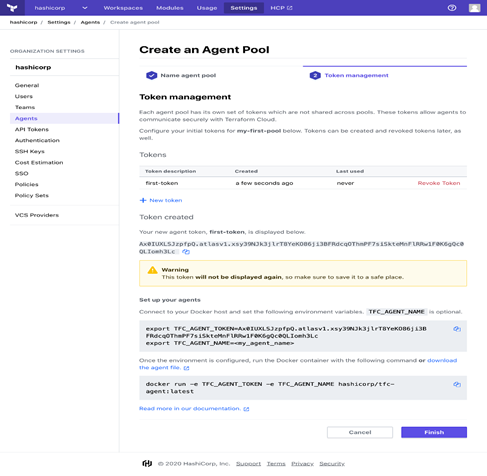This screenshot has height=476, width=487.
Task: Select Agents in the sidebar
Action: pos(64,118)
